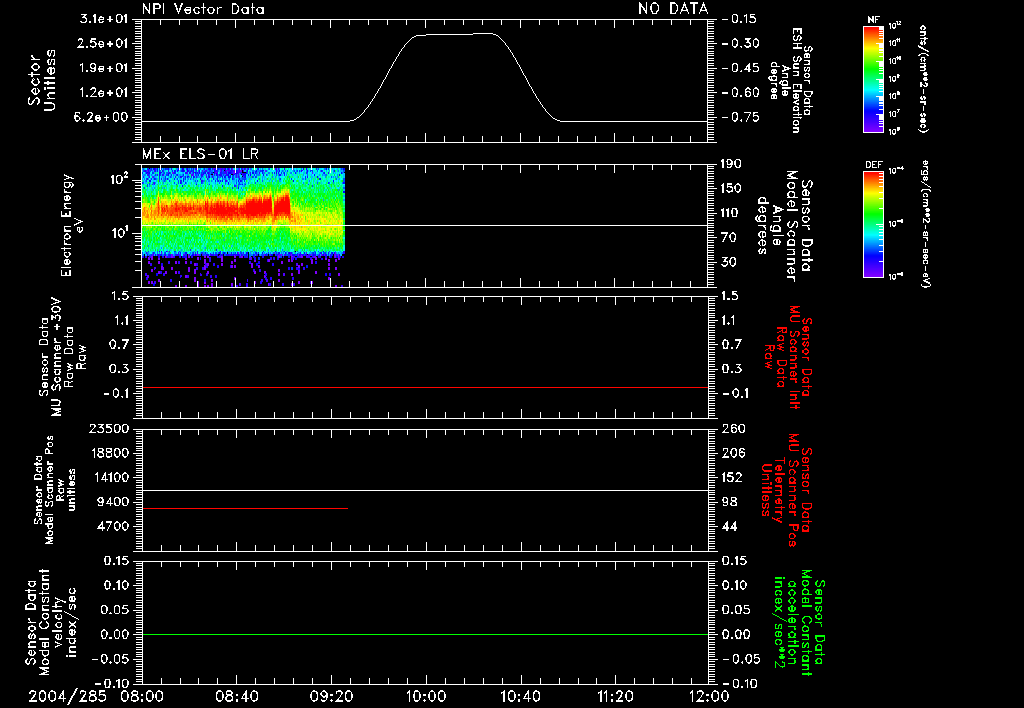Click the '10:40' time tick label
1024x708 pixels.
tap(520, 696)
